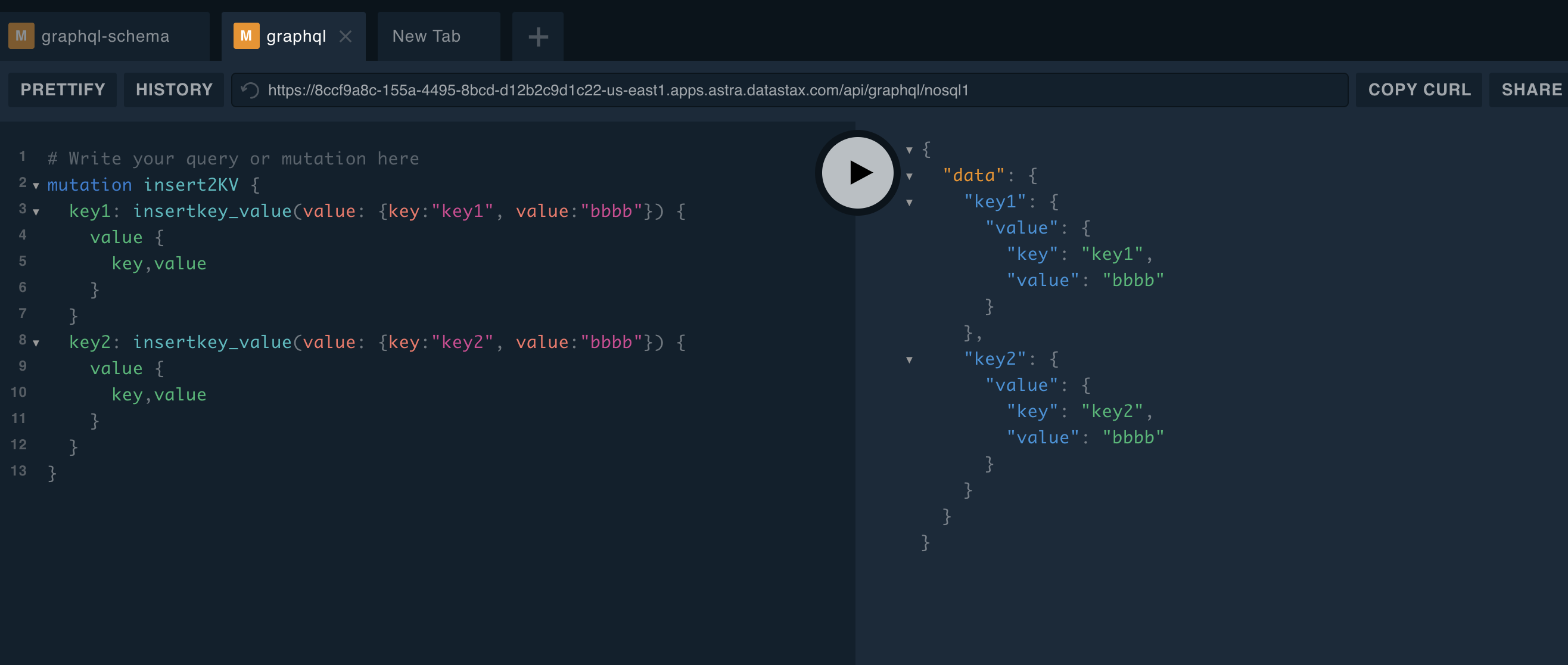
Task: Open a new tab using the plus icon
Action: pos(537,36)
